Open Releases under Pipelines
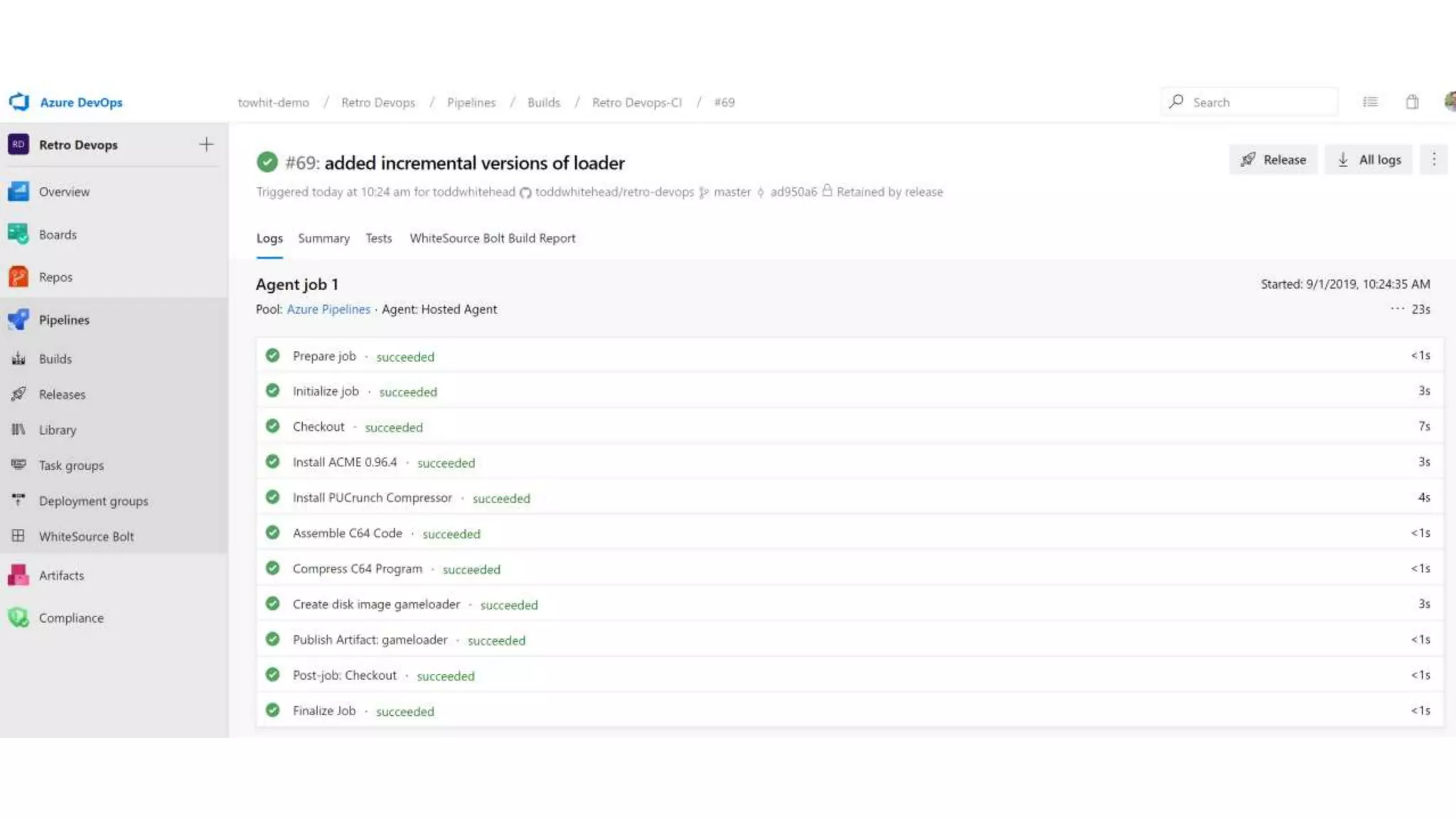 tap(62, 395)
